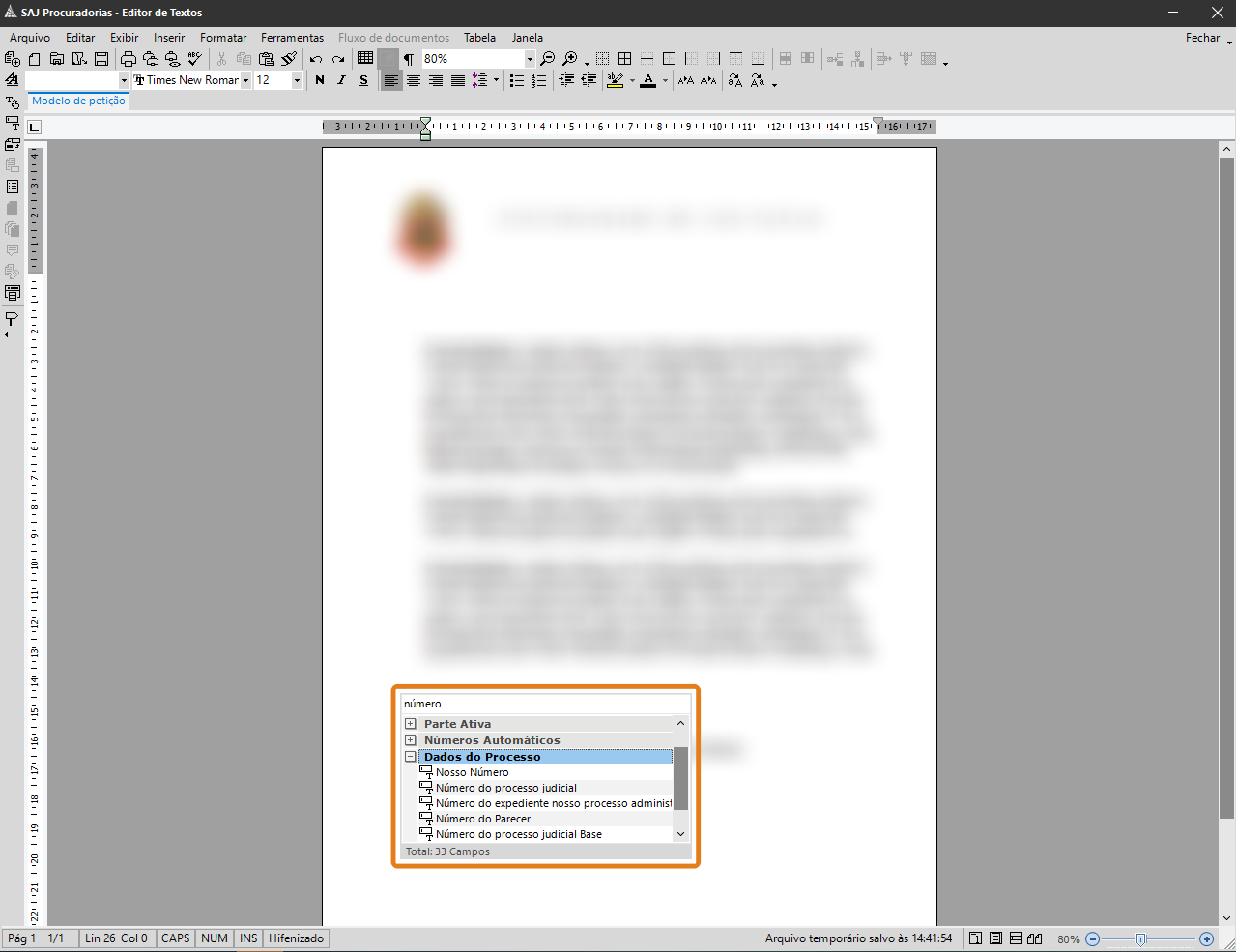
Task: Click the bulleted list icon
Action: click(x=517, y=80)
